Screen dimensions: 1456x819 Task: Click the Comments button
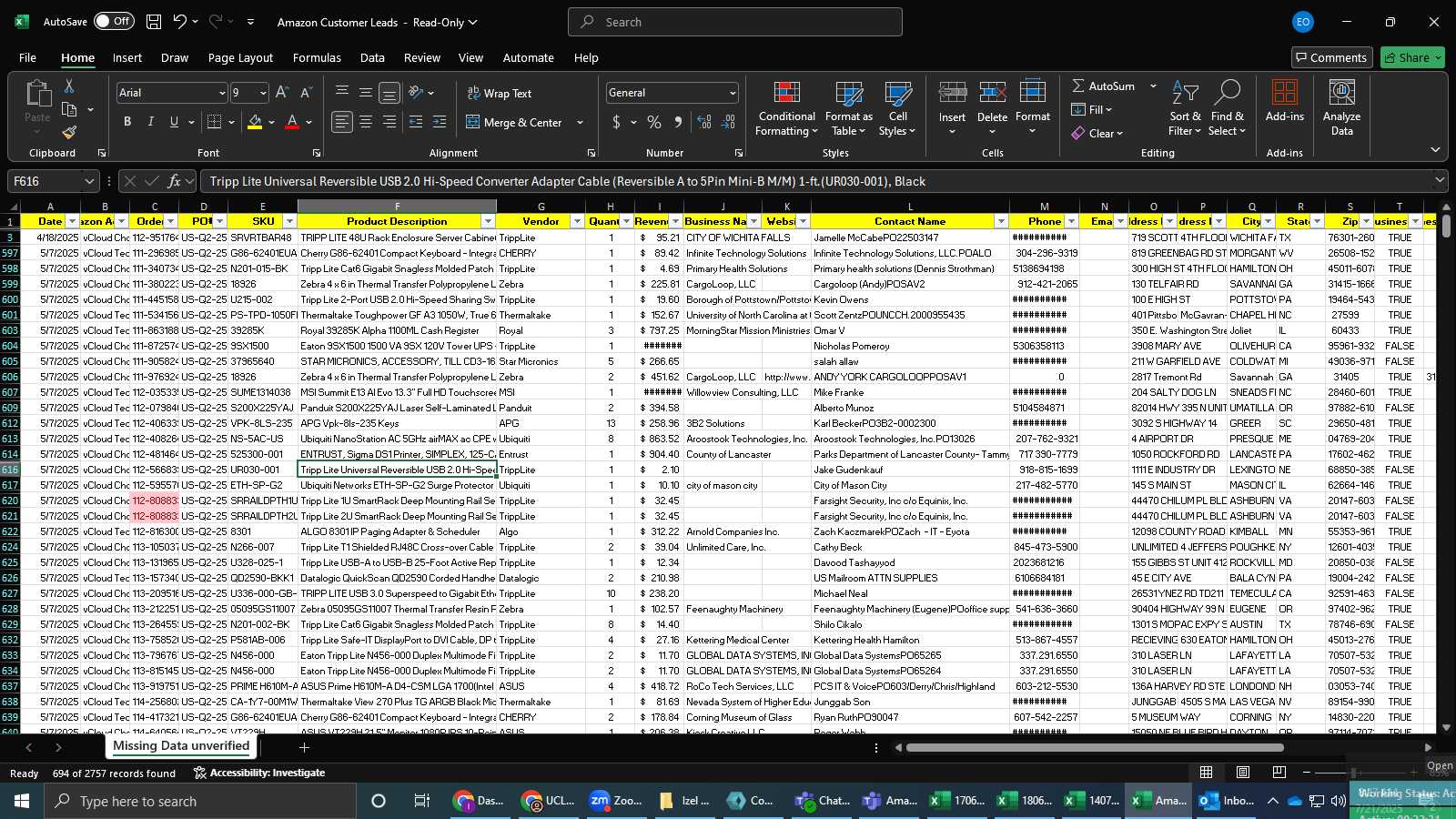pos(1331,57)
